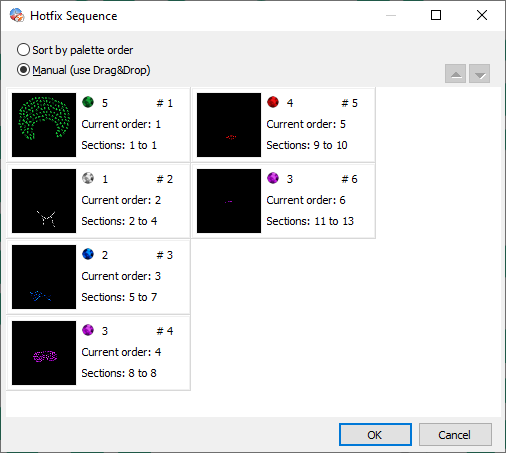Click the '# 1' label

[x=165, y=103]
